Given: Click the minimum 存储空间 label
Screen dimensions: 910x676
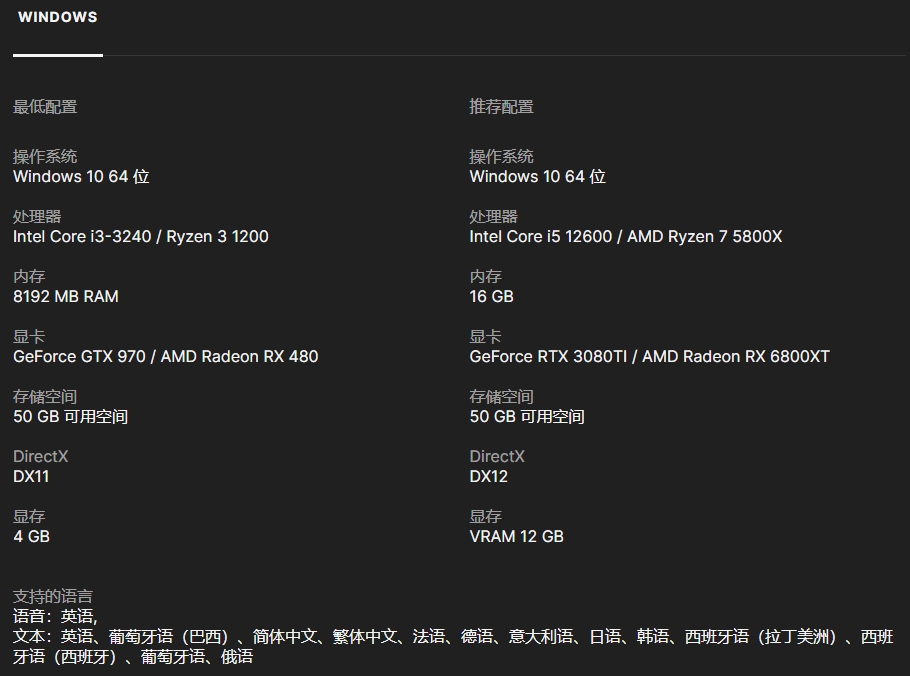Looking at the screenshot, I should coord(45,396).
